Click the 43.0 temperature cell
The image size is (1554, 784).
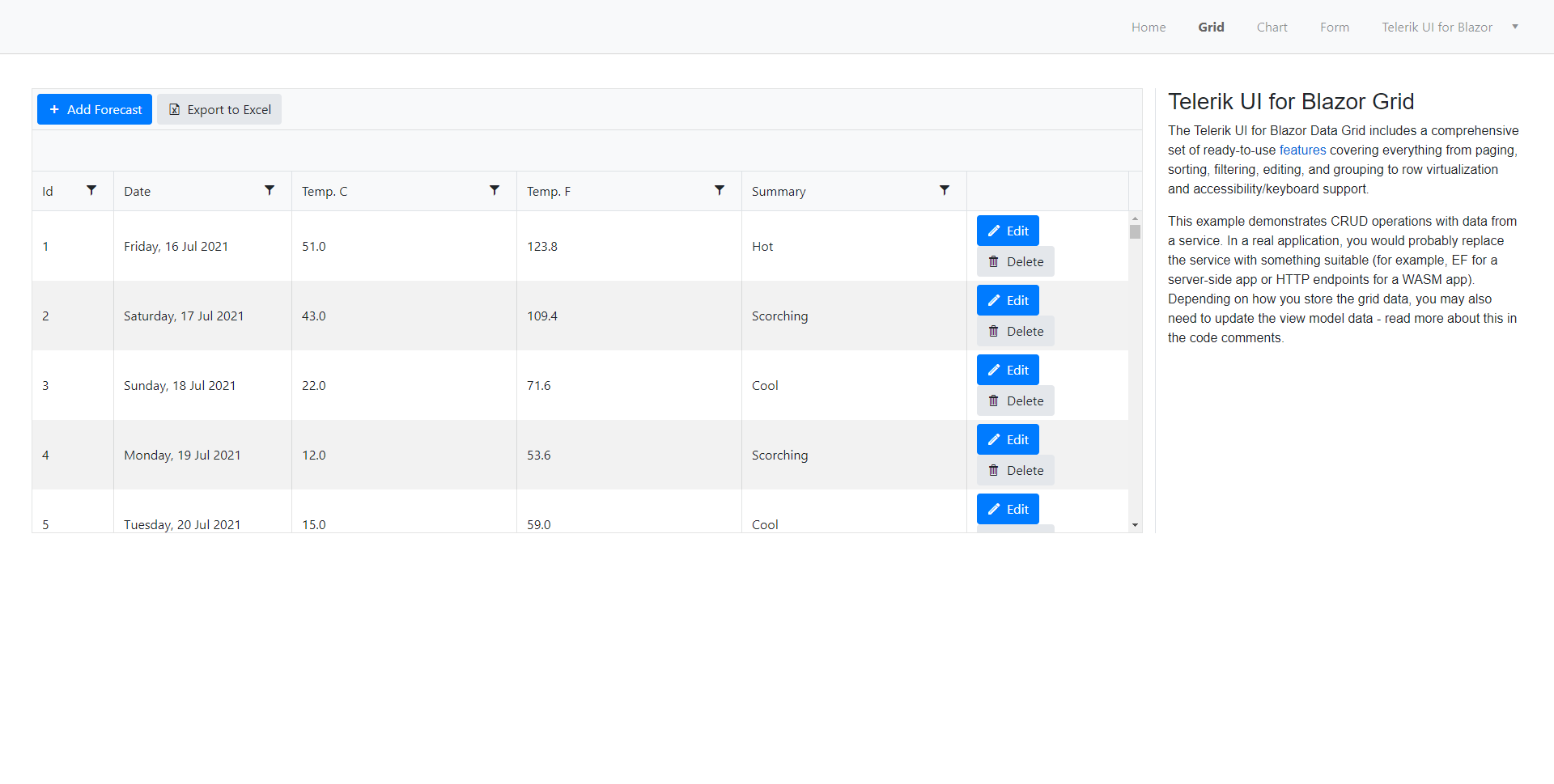404,316
